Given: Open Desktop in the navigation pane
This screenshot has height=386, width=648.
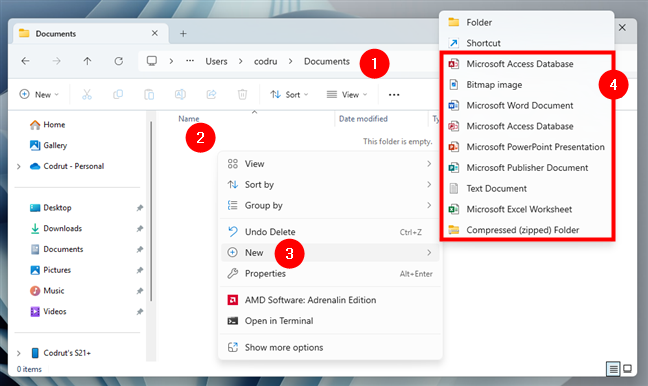Looking at the screenshot, I should tap(51, 207).
